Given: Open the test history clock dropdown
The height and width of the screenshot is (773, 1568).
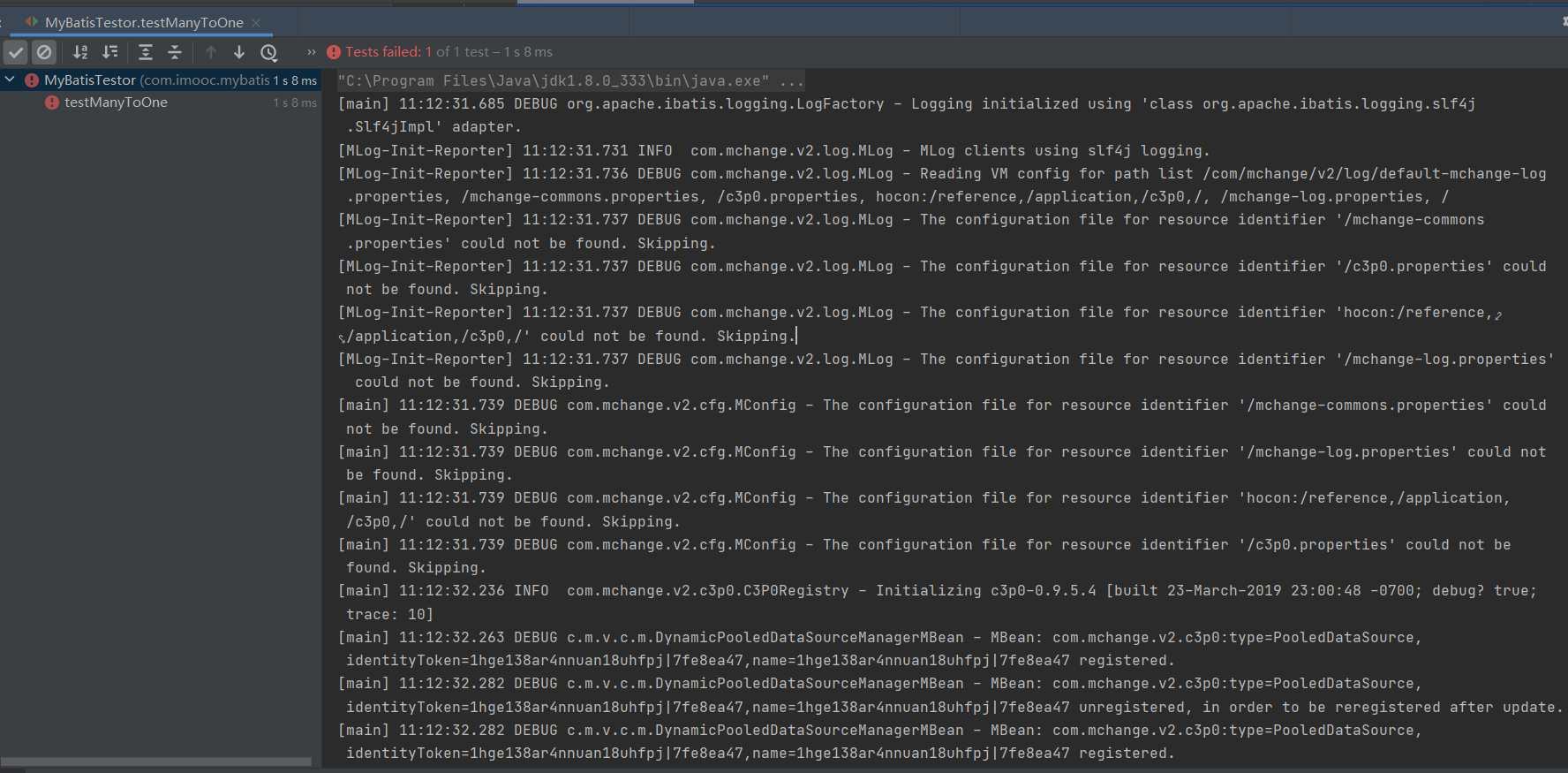Looking at the screenshot, I should [269, 52].
